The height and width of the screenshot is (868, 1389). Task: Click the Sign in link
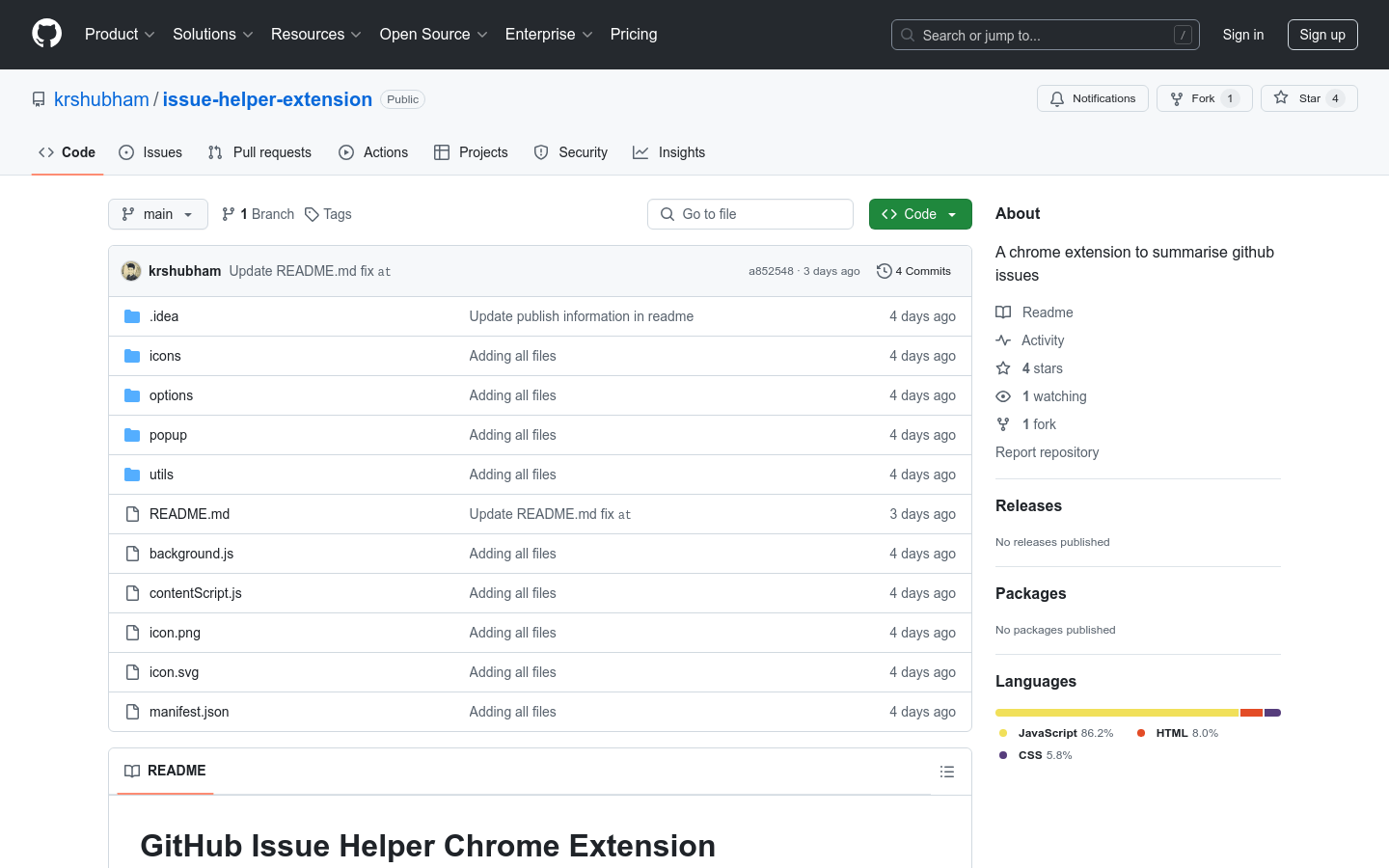pos(1243,35)
